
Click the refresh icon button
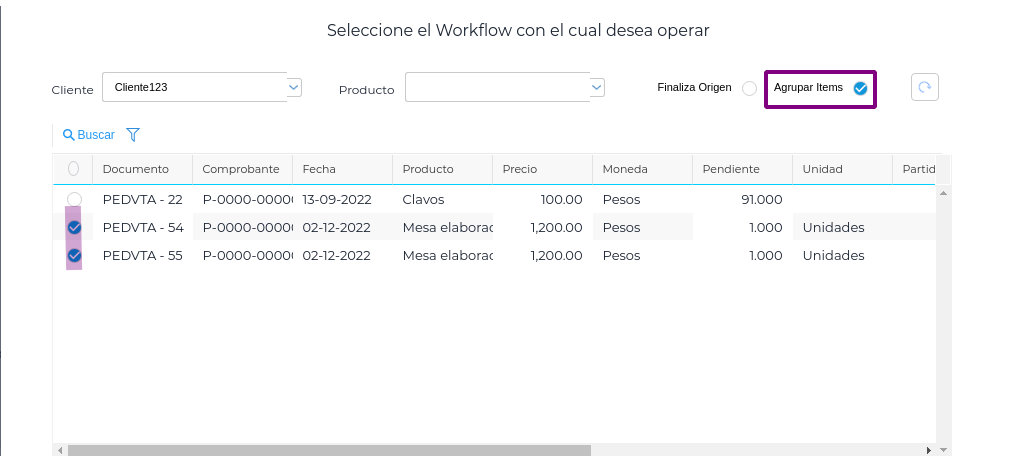(x=925, y=88)
